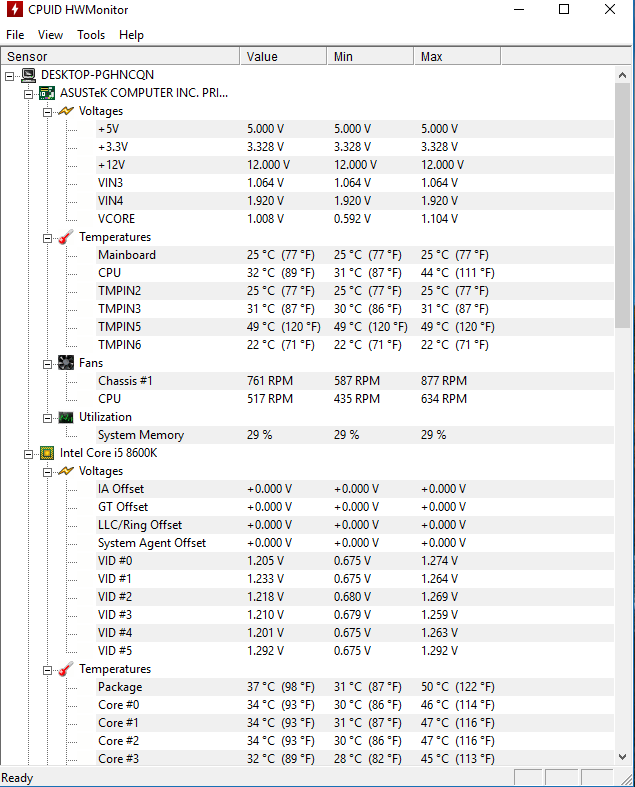Click the scrollbar down arrow
Viewport: 635px width, 787px height.
click(622, 756)
